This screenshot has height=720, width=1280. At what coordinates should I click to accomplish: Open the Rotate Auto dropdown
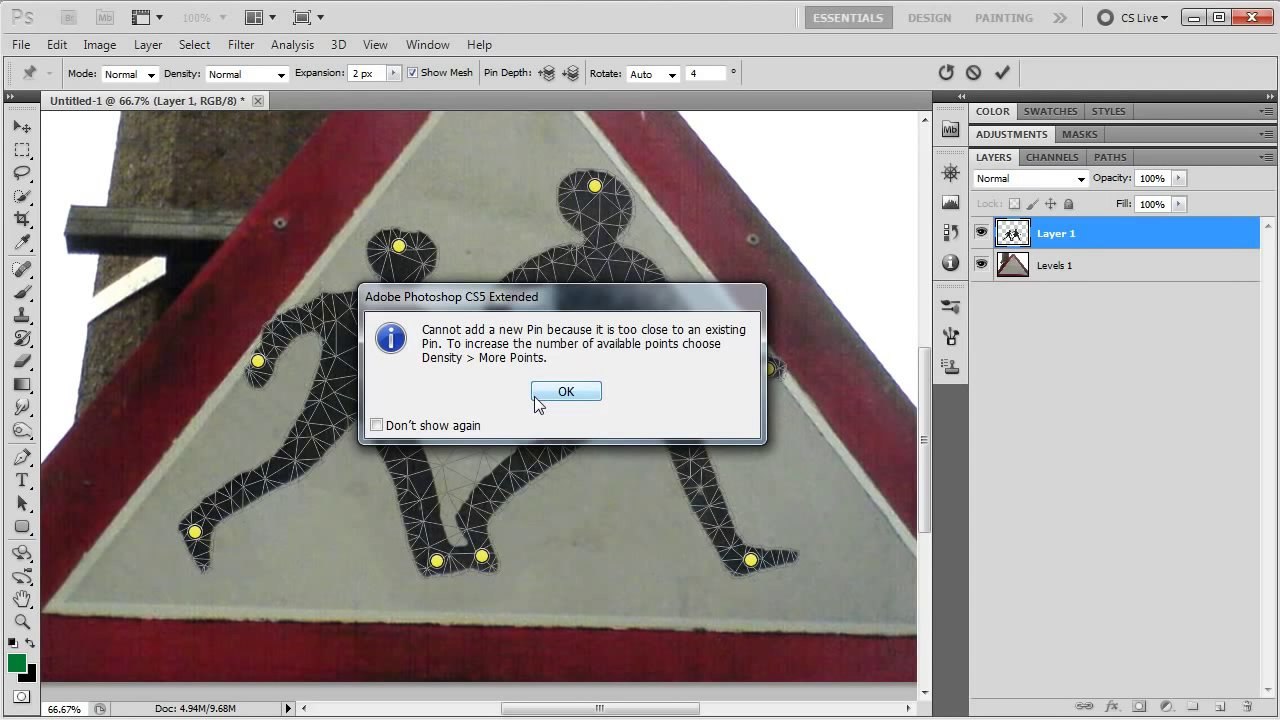point(651,74)
